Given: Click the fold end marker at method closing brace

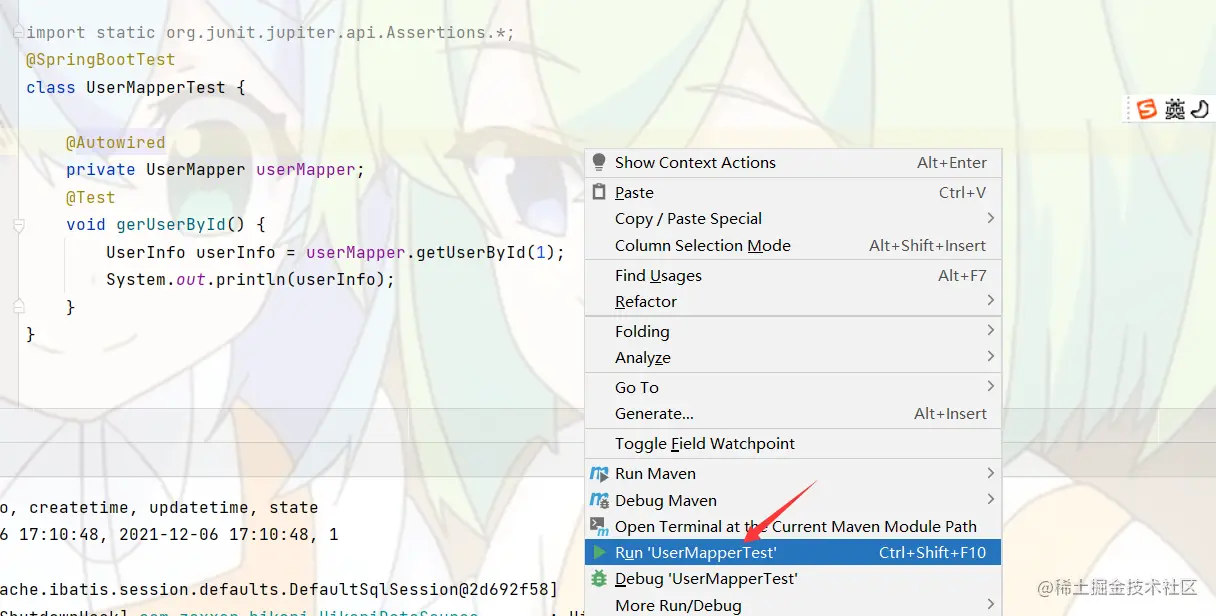Looking at the screenshot, I should 18,305.
